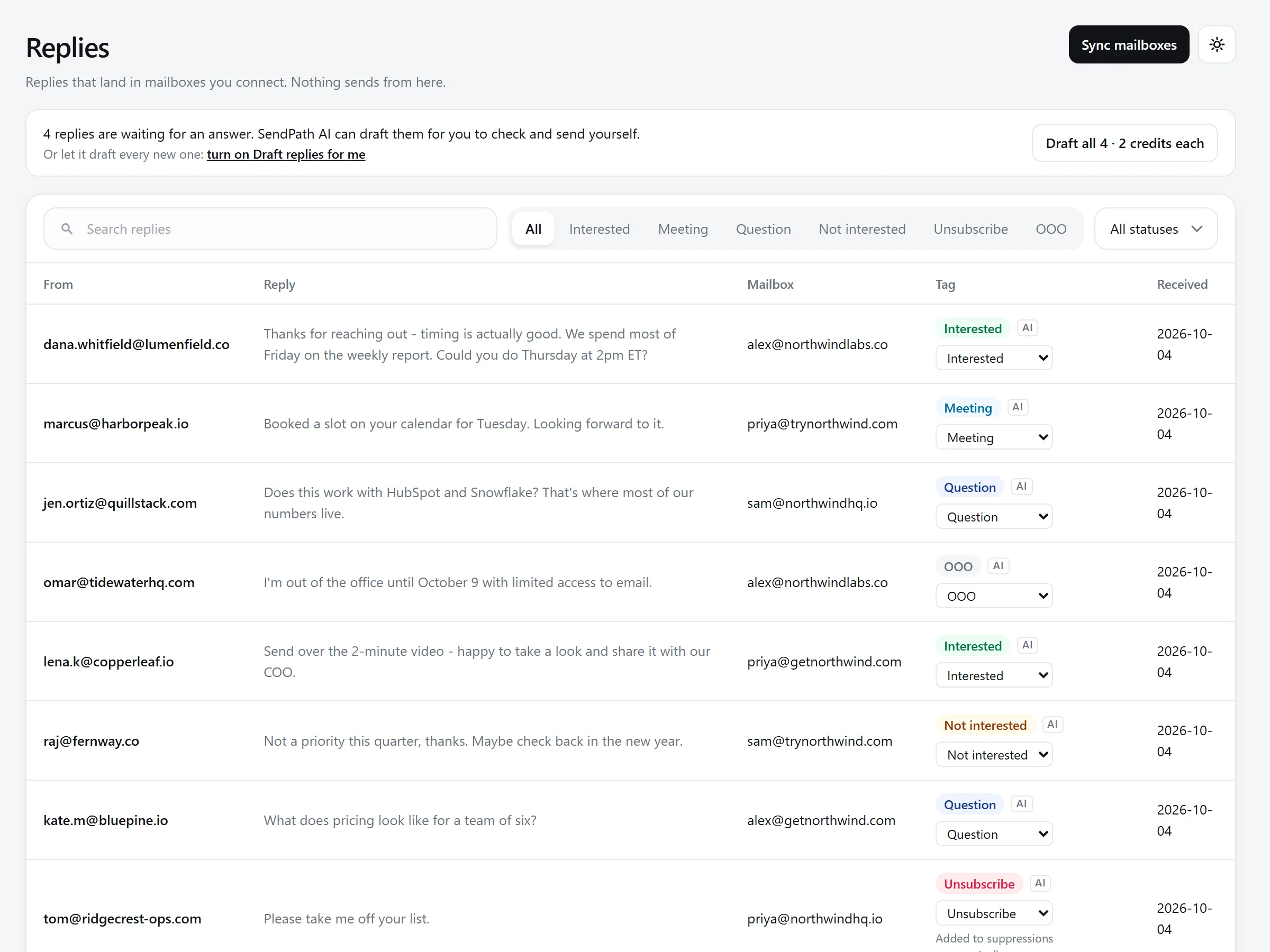The image size is (1270, 952).
Task: Open reply 'What does pricing look like'
Action: [x=400, y=821]
